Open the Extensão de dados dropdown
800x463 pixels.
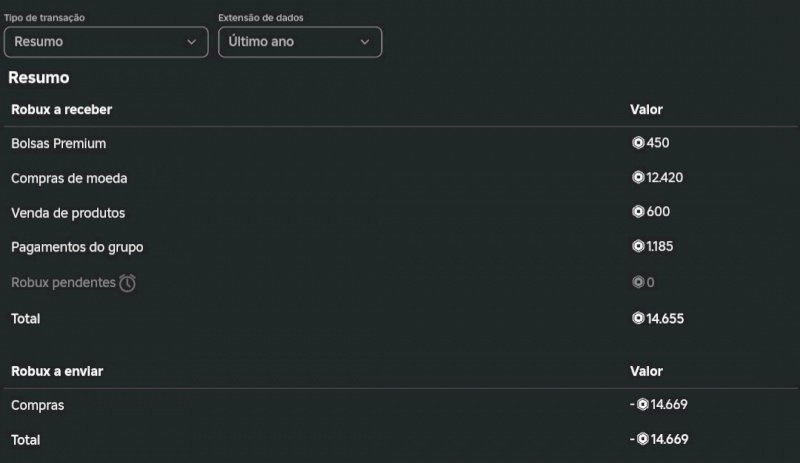point(299,42)
